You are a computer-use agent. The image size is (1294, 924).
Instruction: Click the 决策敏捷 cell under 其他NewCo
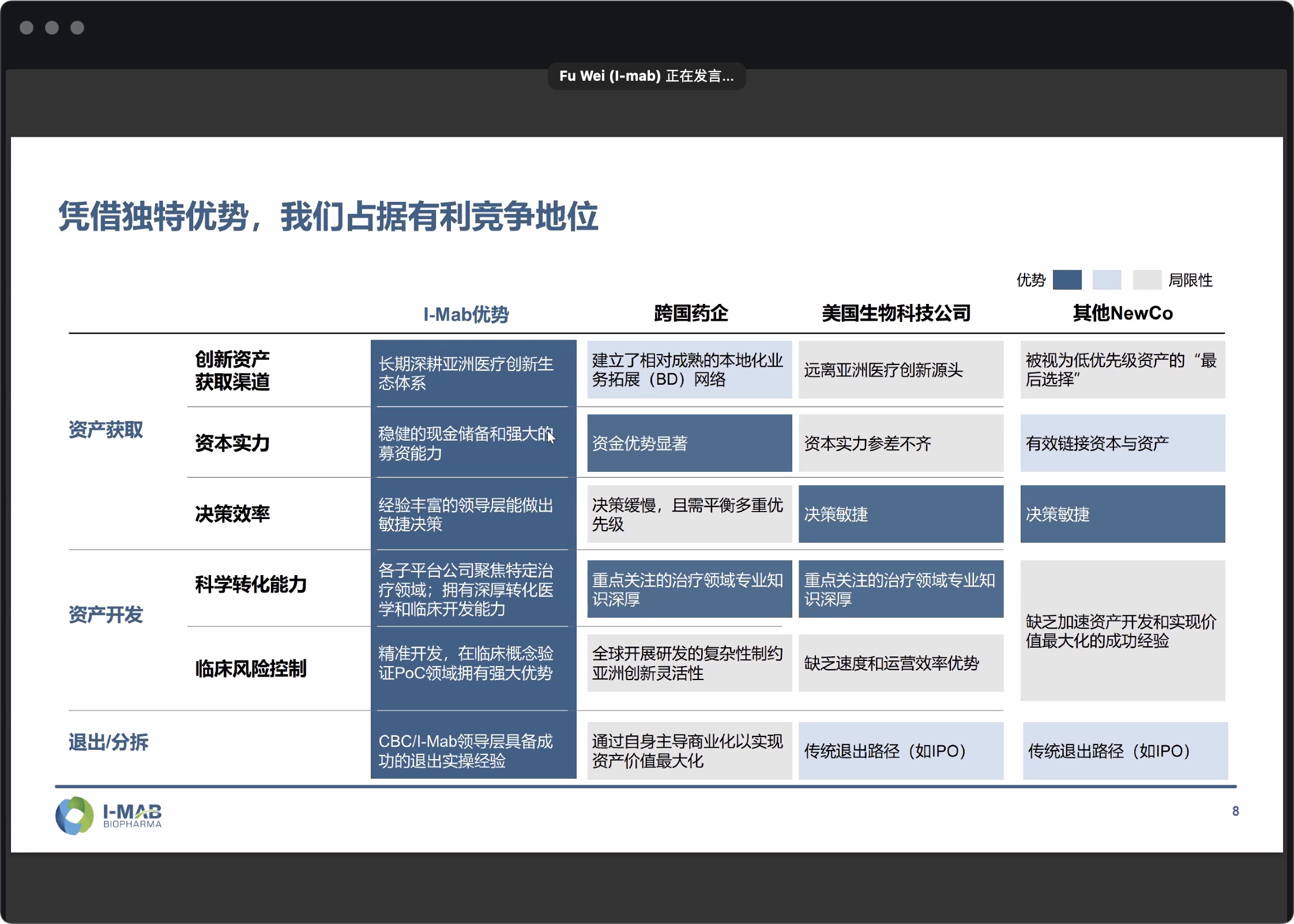(x=1122, y=514)
